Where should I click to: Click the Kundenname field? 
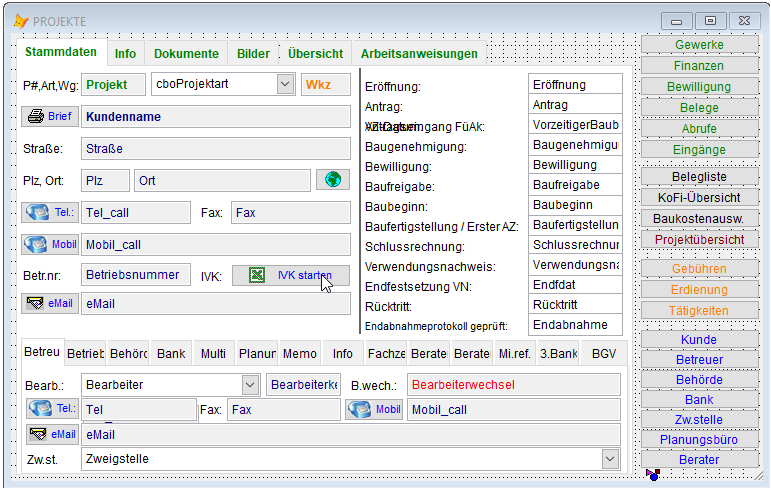click(216, 117)
